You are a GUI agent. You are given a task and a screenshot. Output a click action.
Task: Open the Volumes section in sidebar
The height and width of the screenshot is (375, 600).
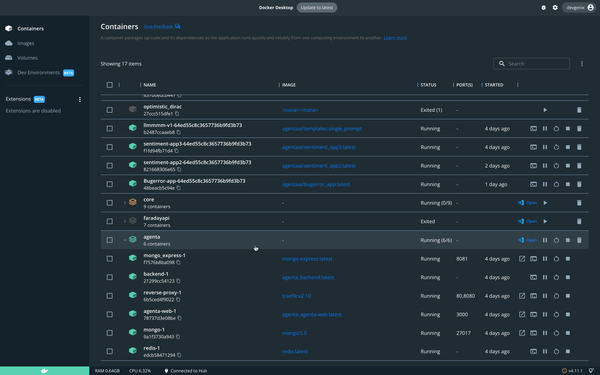click(x=27, y=58)
